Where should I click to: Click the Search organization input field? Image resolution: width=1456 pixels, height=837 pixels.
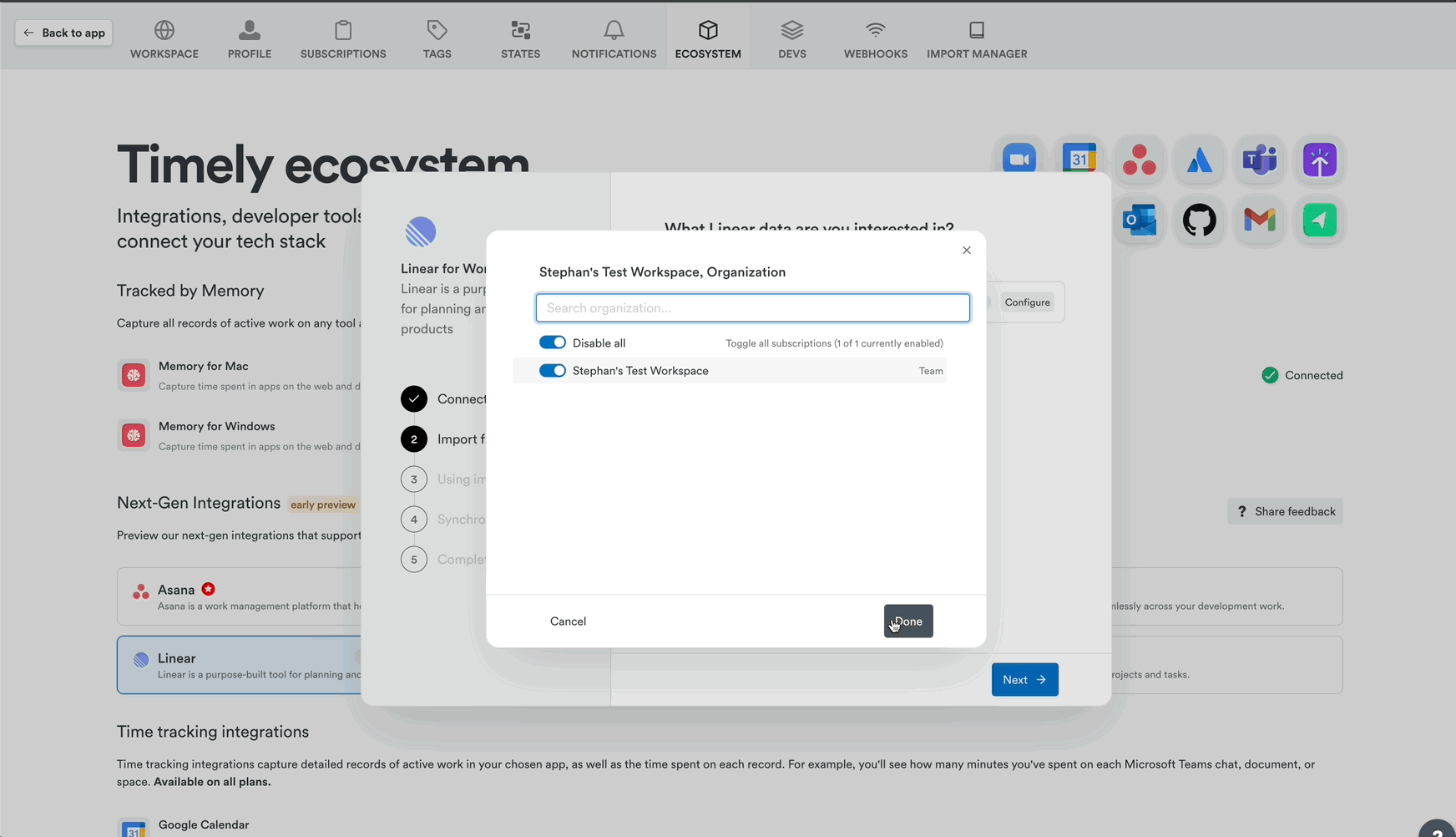[751, 307]
